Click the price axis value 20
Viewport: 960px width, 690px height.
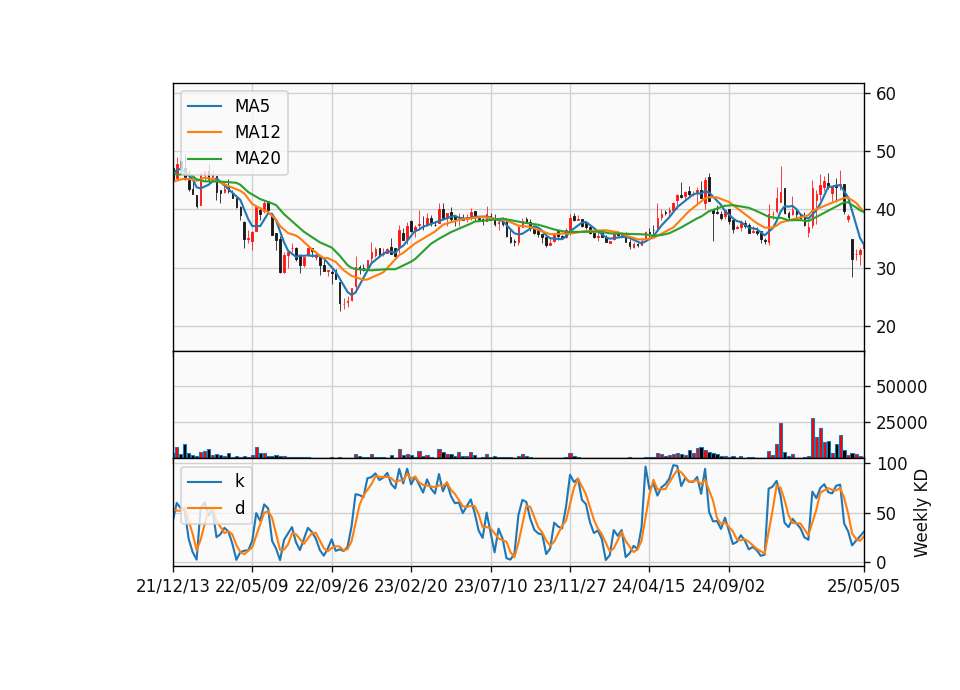(x=886, y=327)
